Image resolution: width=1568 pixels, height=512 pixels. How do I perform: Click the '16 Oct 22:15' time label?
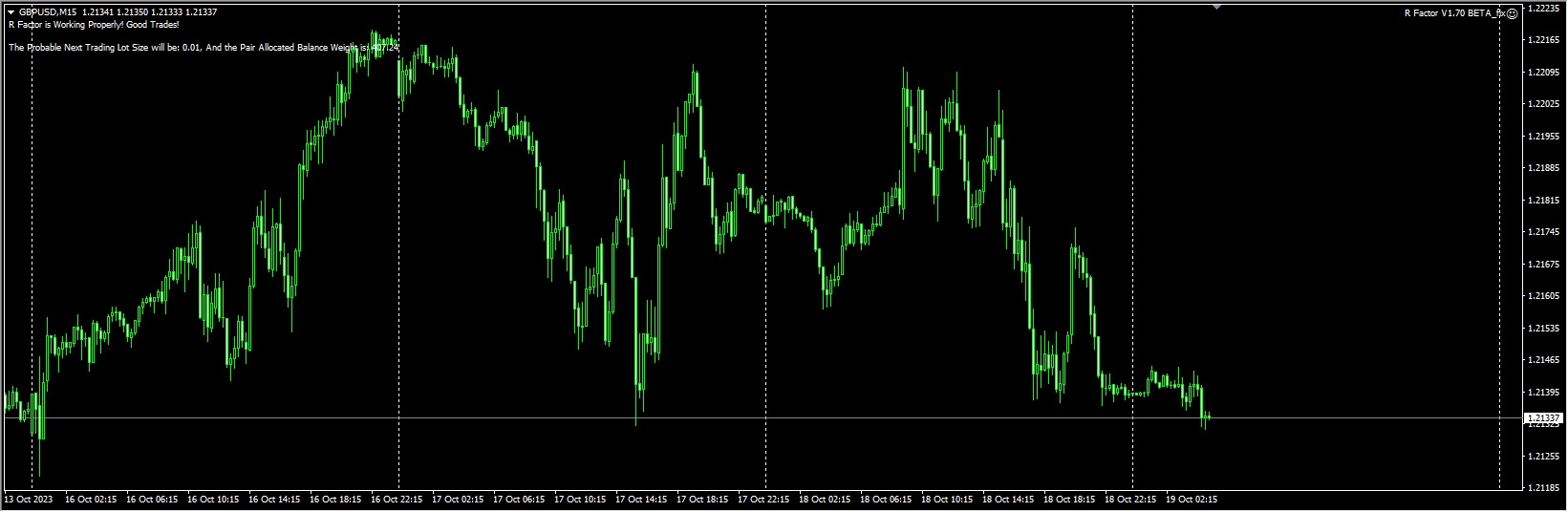[x=398, y=499]
